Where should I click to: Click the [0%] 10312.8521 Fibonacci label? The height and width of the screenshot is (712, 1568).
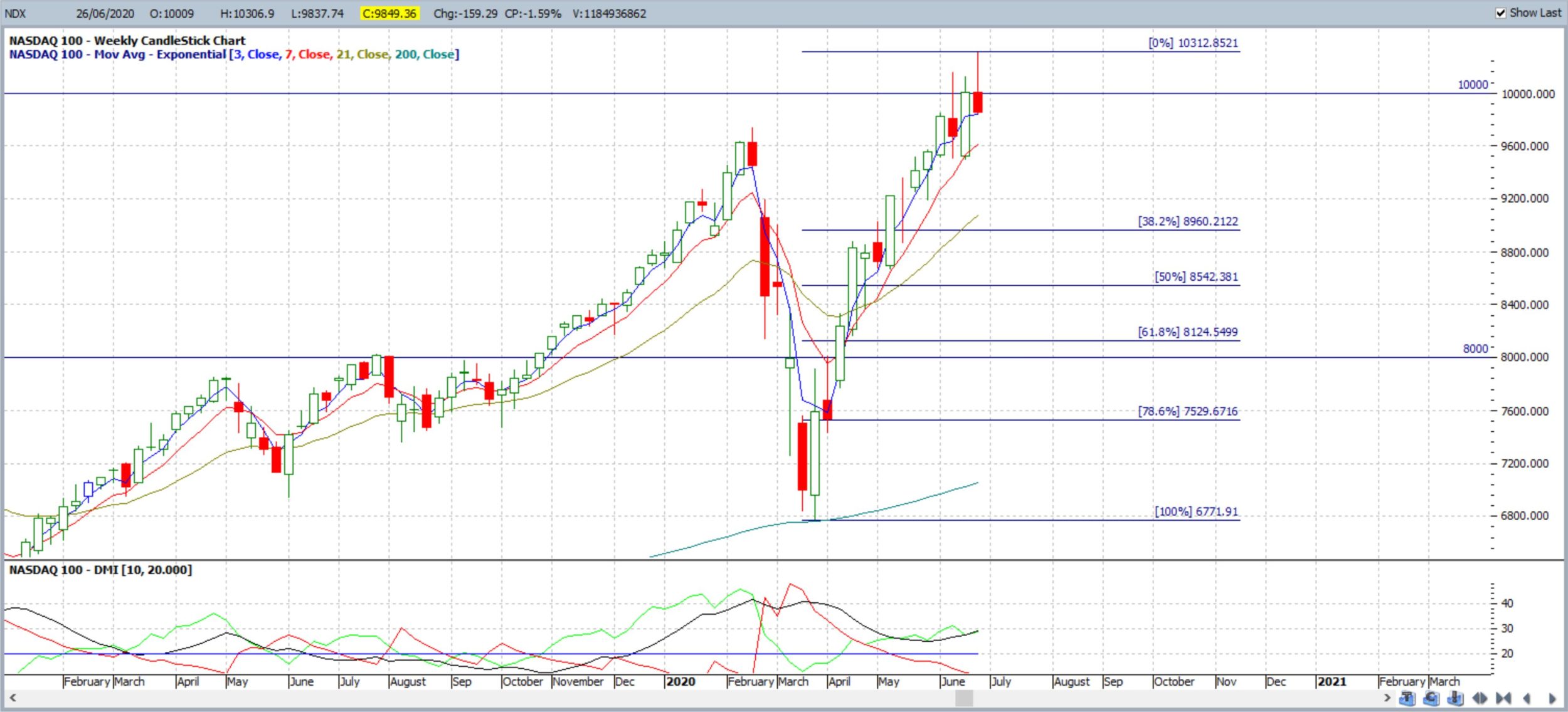tap(1193, 43)
